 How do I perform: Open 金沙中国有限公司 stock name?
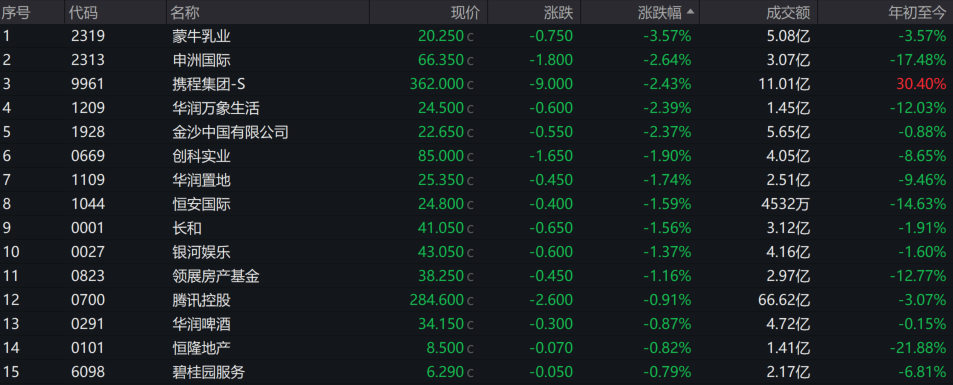pos(230,132)
